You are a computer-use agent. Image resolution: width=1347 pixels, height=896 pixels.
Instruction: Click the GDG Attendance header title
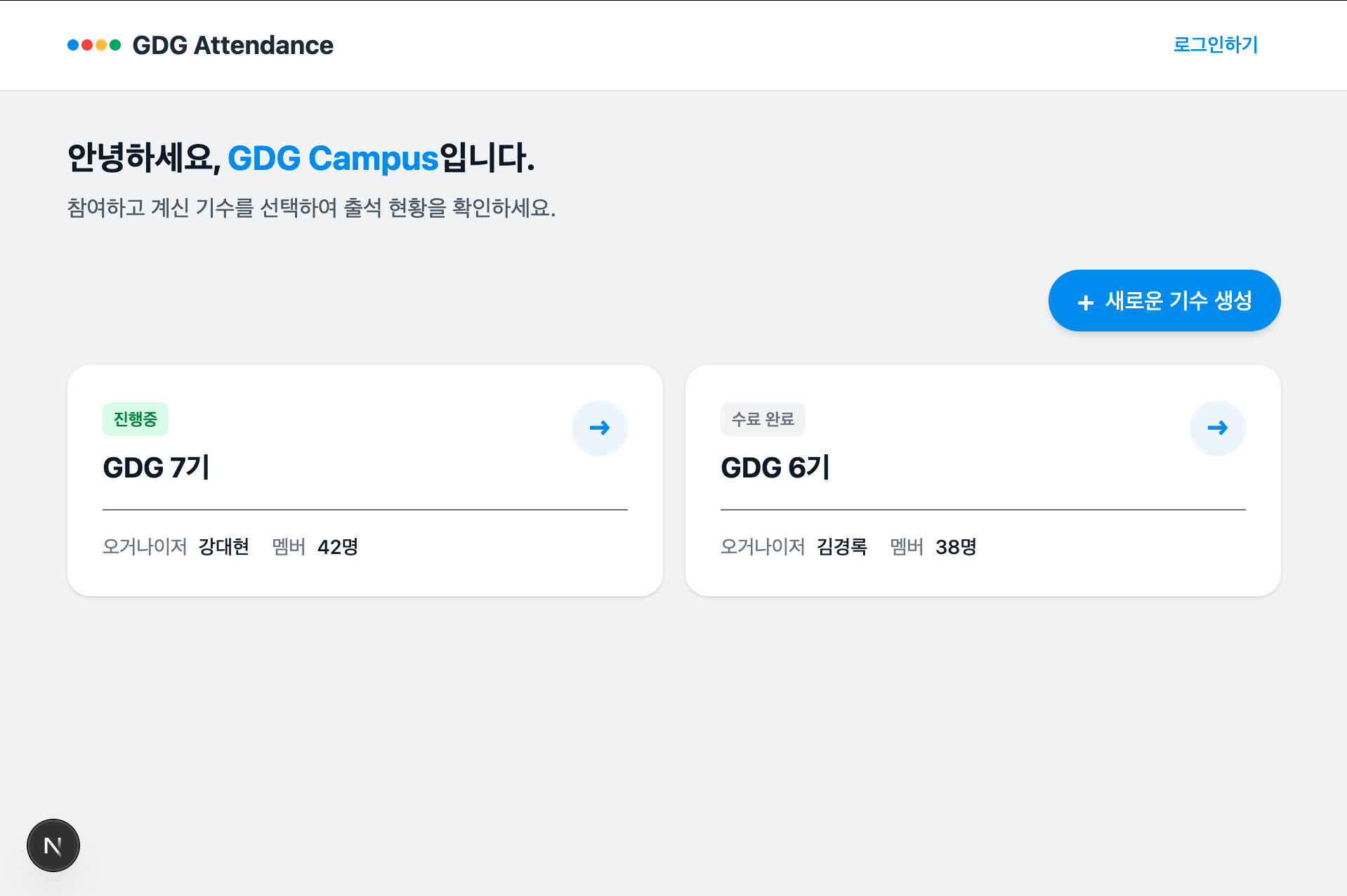232,45
